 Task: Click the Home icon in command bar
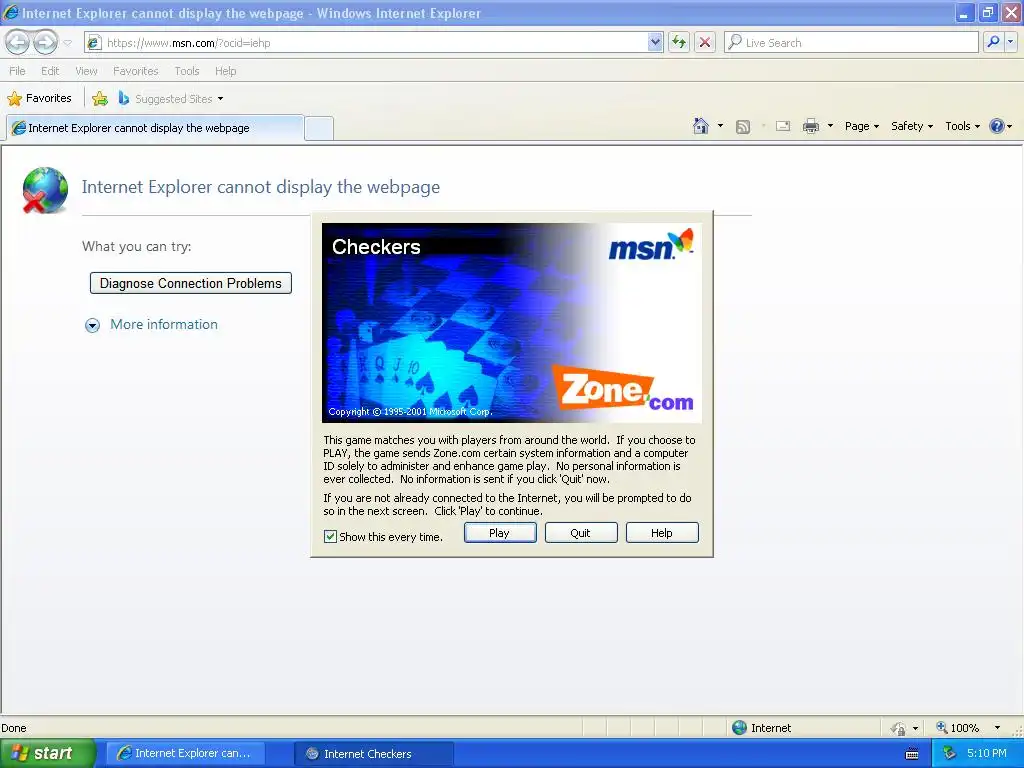tap(701, 126)
